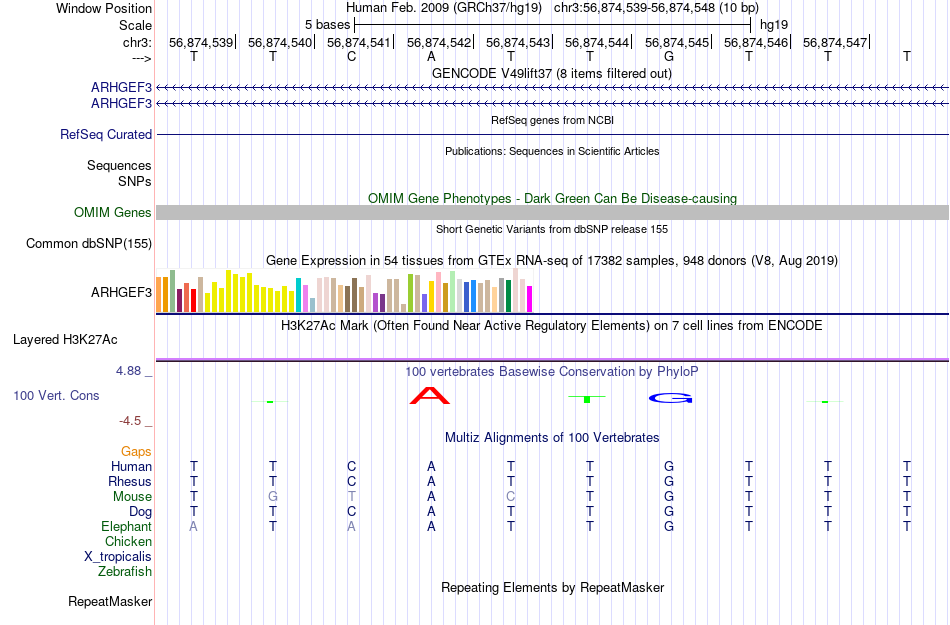The image size is (950, 625).
Task: Click the RefSeq Curated label
Action: (105, 134)
